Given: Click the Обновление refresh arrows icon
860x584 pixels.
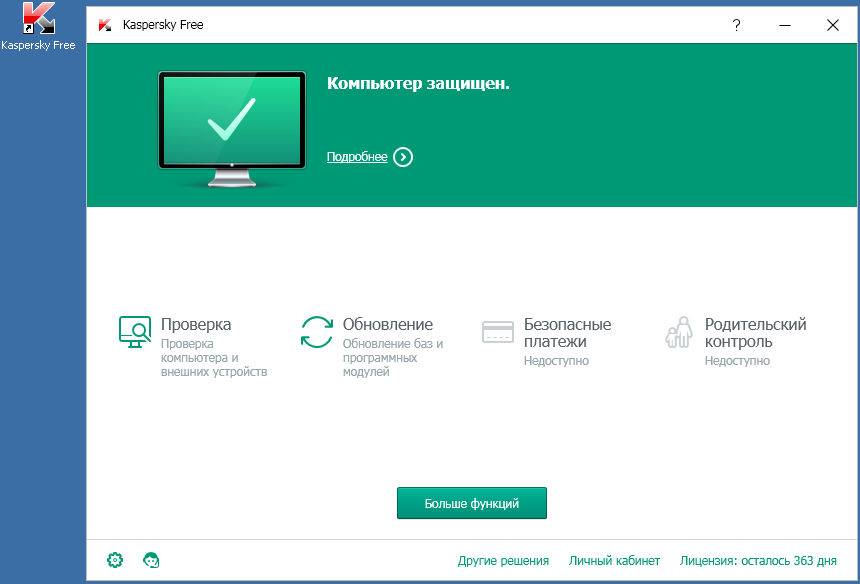Looking at the screenshot, I should coord(316,332).
